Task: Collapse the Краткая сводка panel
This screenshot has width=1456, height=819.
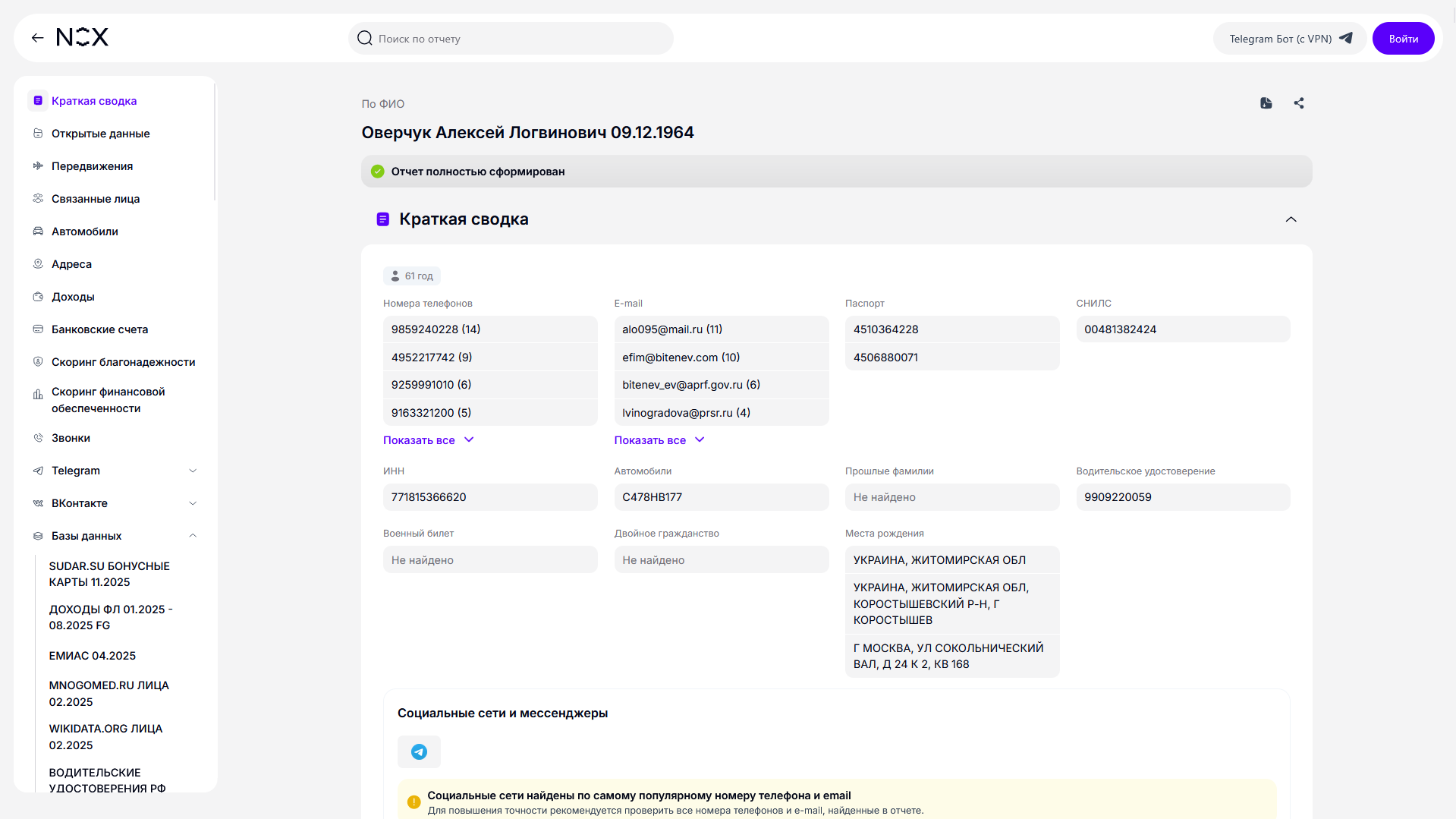Action: coord(1291,219)
